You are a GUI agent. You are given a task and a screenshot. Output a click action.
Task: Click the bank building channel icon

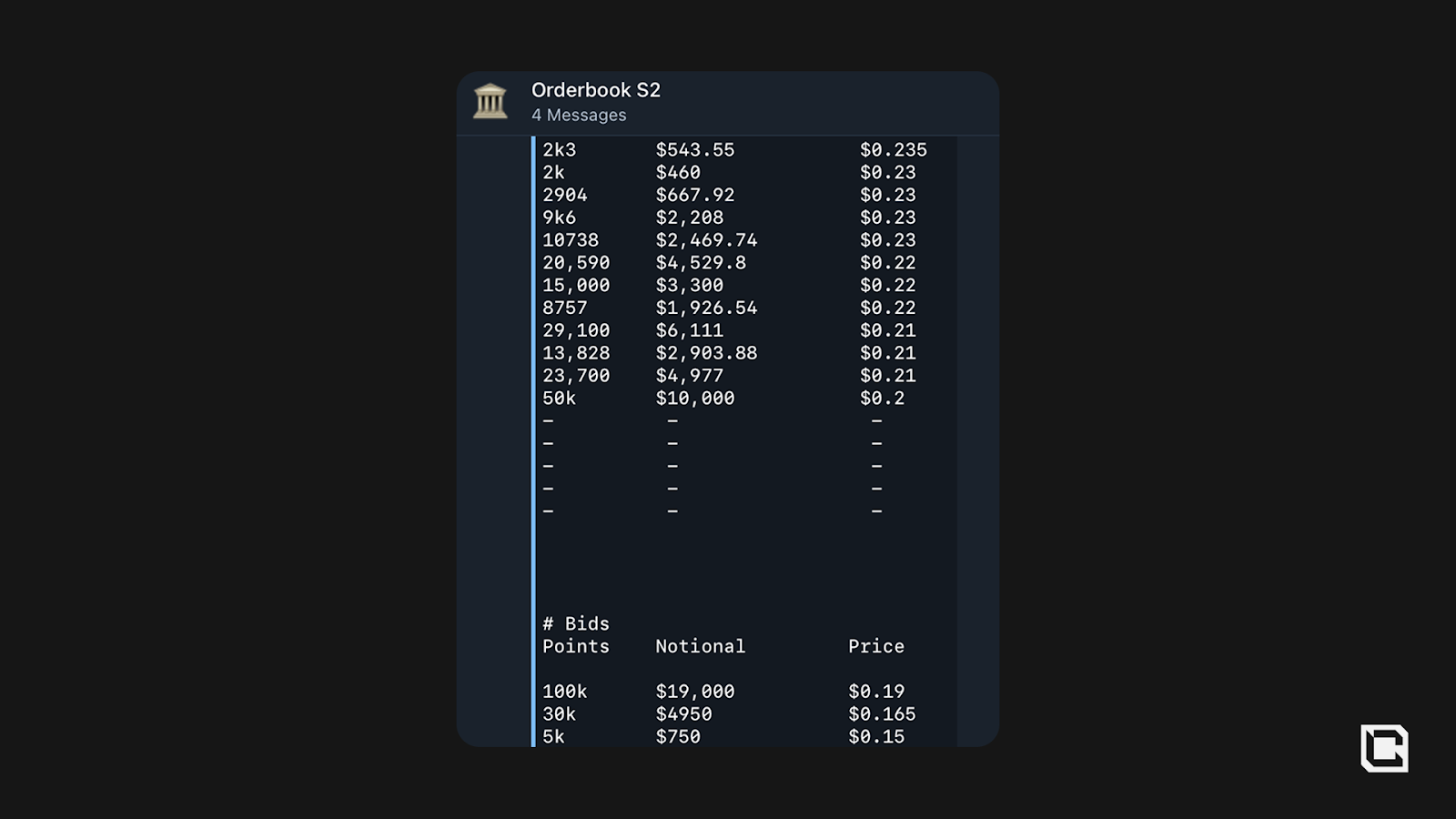point(490,101)
